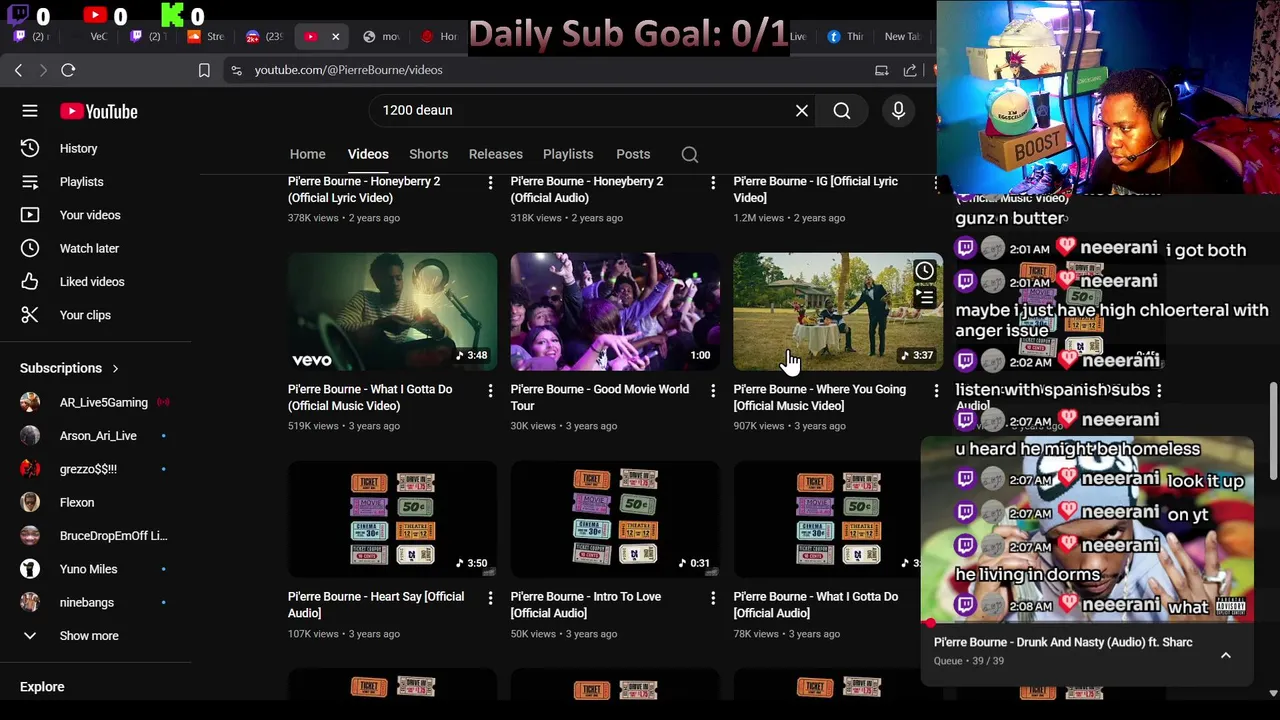Viewport: 1280px width, 720px height.
Task: Open options for Good Movie World Tour
Action: tap(713, 391)
